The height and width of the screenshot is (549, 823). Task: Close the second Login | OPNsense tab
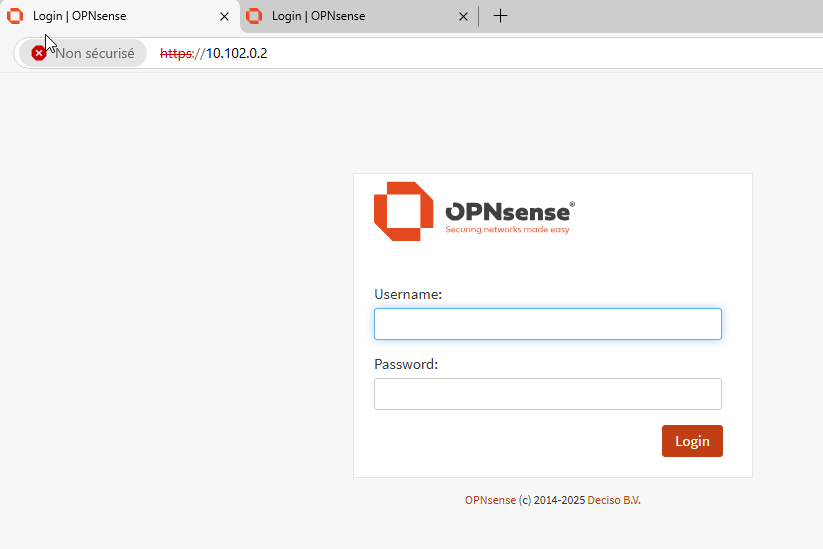pos(463,16)
